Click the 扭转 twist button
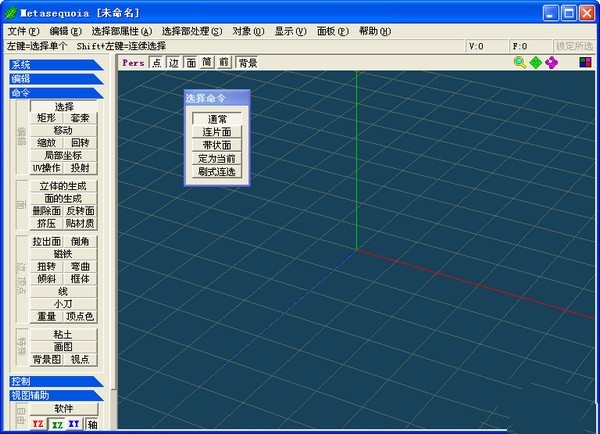The height and width of the screenshot is (434, 600). coord(47,266)
